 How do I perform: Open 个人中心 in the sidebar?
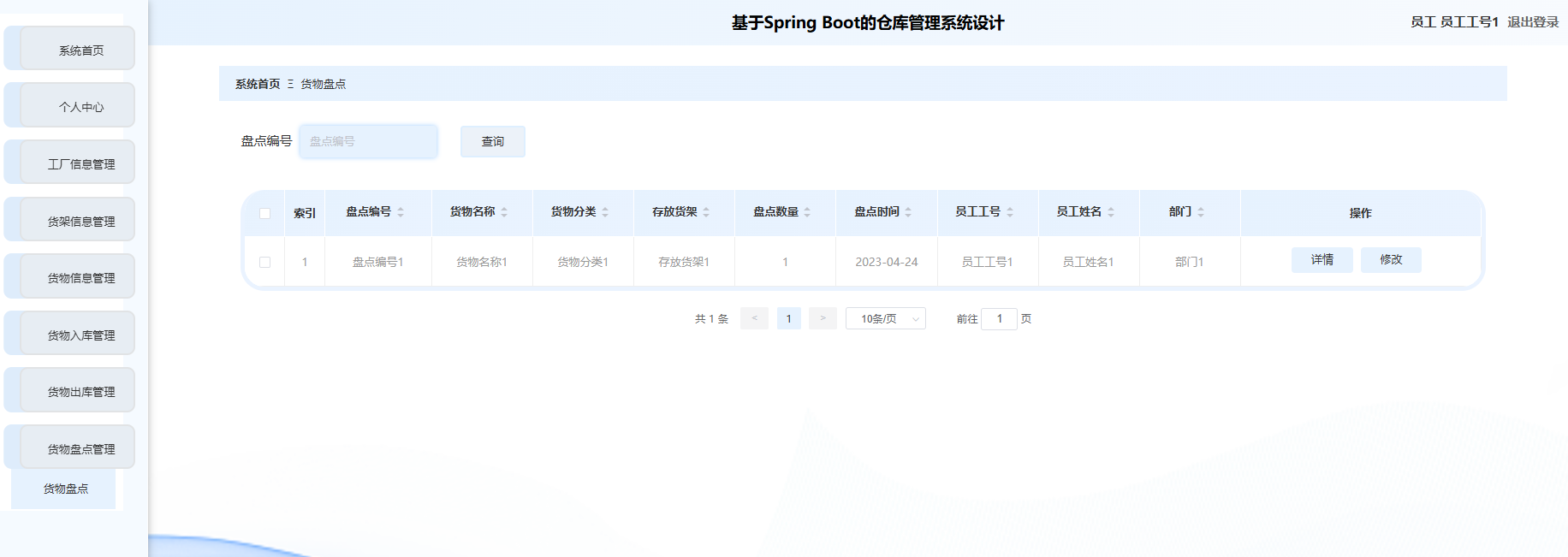78,105
